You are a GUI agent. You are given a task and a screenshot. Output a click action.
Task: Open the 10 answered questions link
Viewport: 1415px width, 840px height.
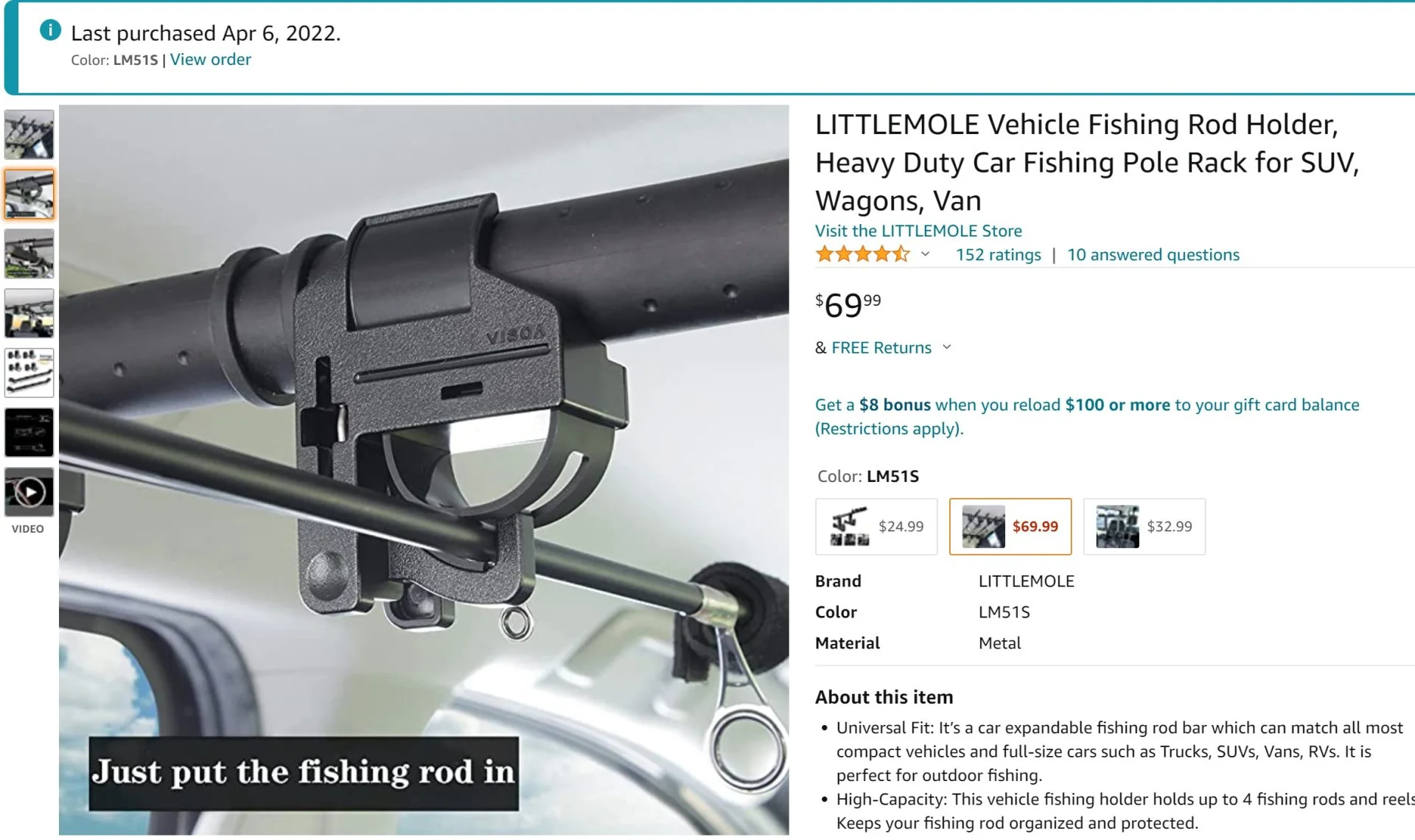tap(1153, 255)
